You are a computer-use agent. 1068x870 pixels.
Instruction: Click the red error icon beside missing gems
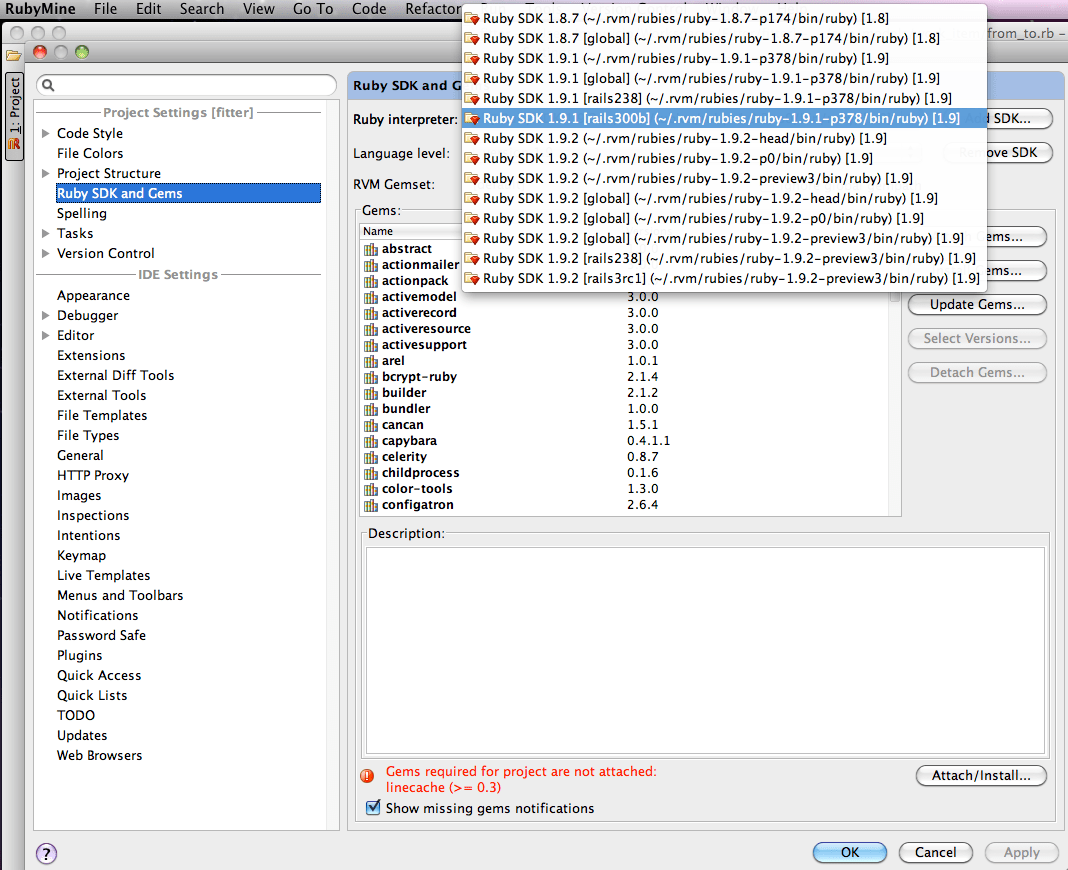click(x=367, y=775)
